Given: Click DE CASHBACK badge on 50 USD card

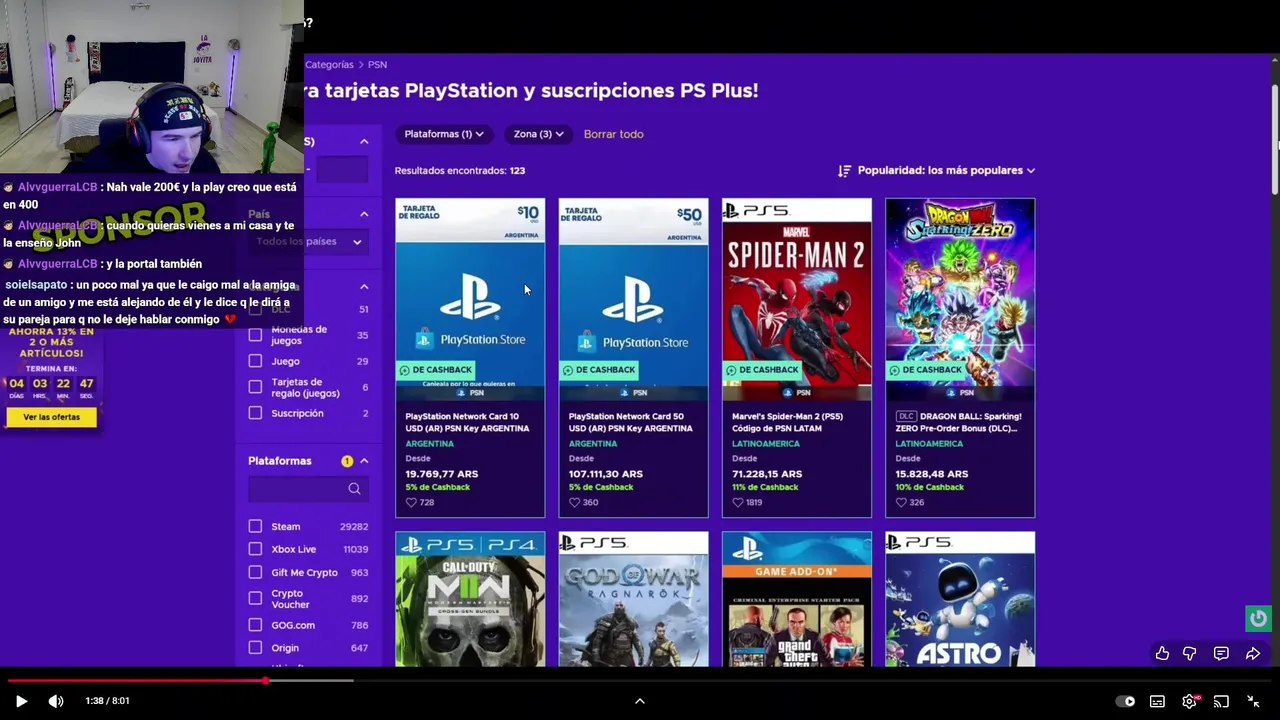Looking at the screenshot, I should 599,370.
